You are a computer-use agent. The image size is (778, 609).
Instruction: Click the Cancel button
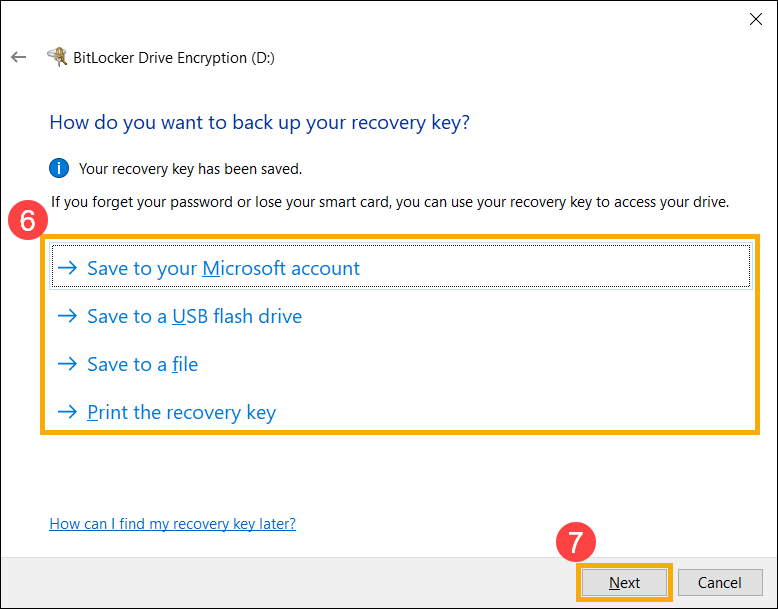click(x=720, y=582)
